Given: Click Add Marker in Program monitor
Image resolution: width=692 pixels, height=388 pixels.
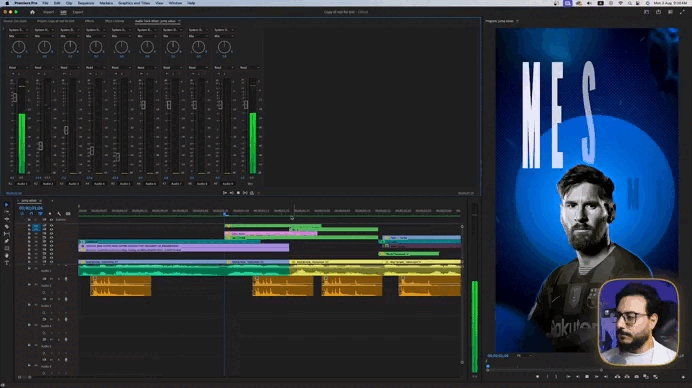Looking at the screenshot, I should [x=537, y=377].
